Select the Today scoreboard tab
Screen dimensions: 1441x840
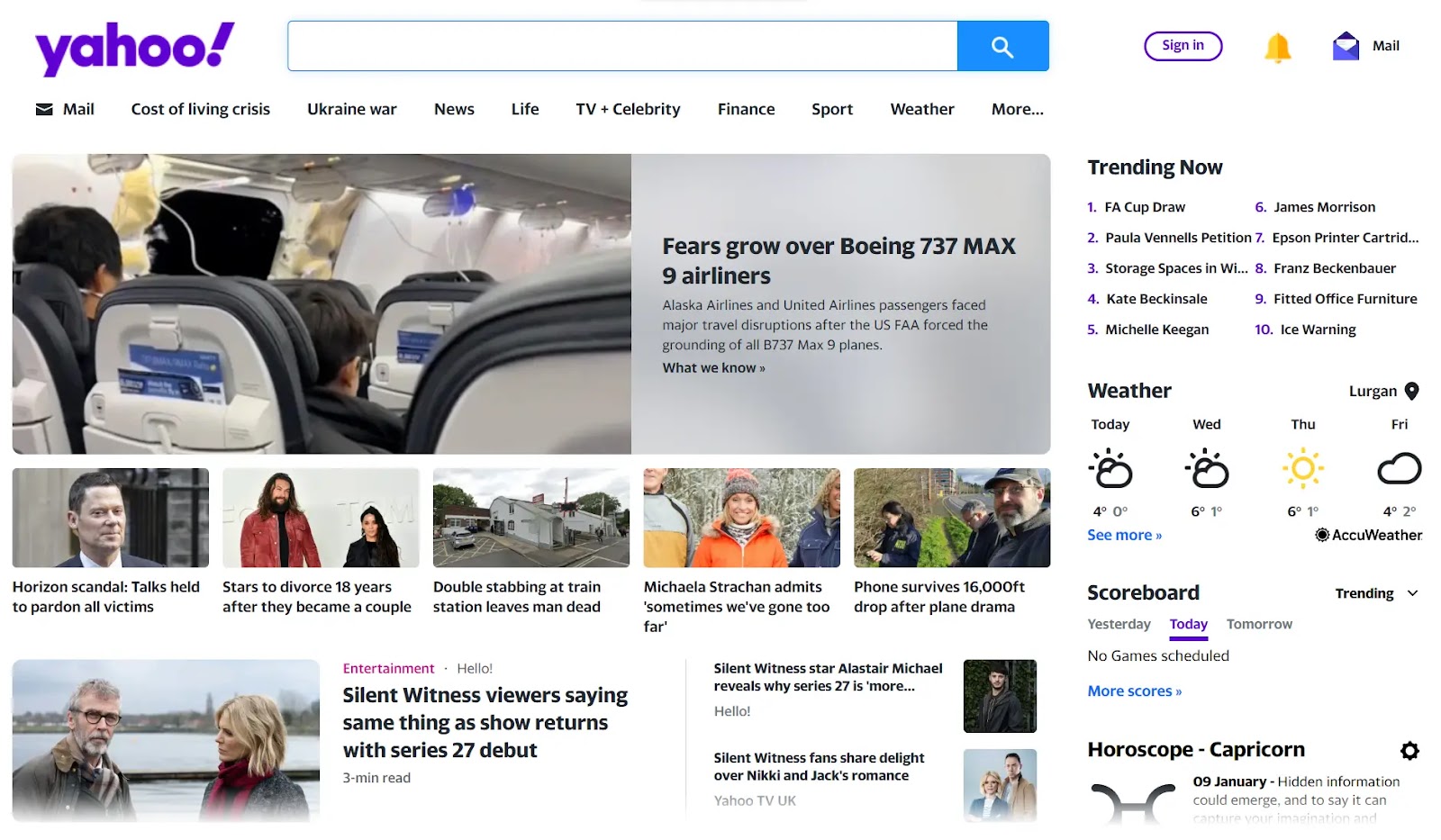1189,625
